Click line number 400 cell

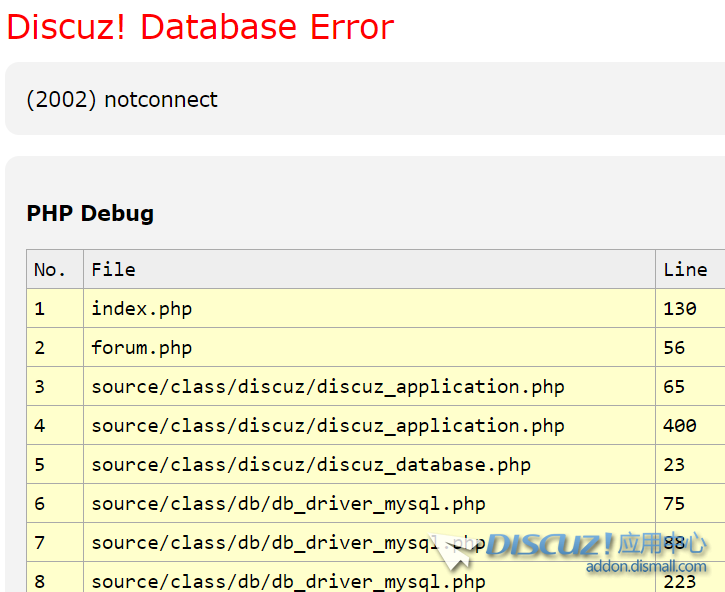coord(679,426)
